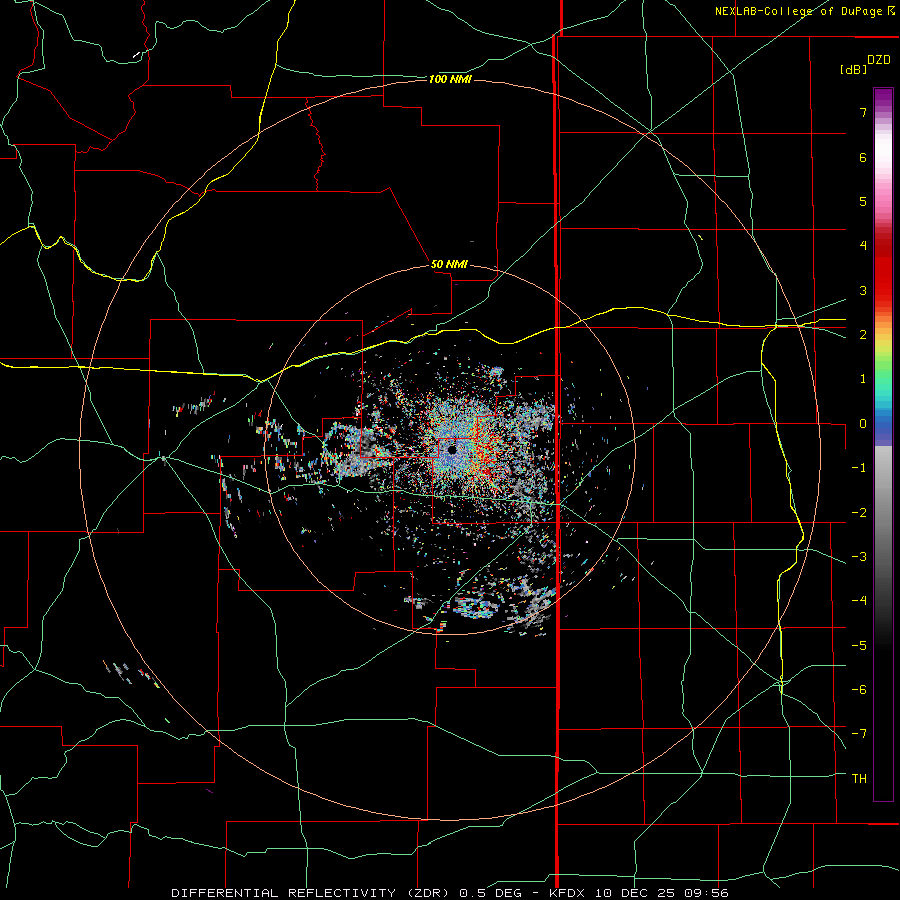Viewport: 900px width, 900px height.
Task: Click the "[dB]" unit label
Action: pyautogui.click(x=853, y=70)
